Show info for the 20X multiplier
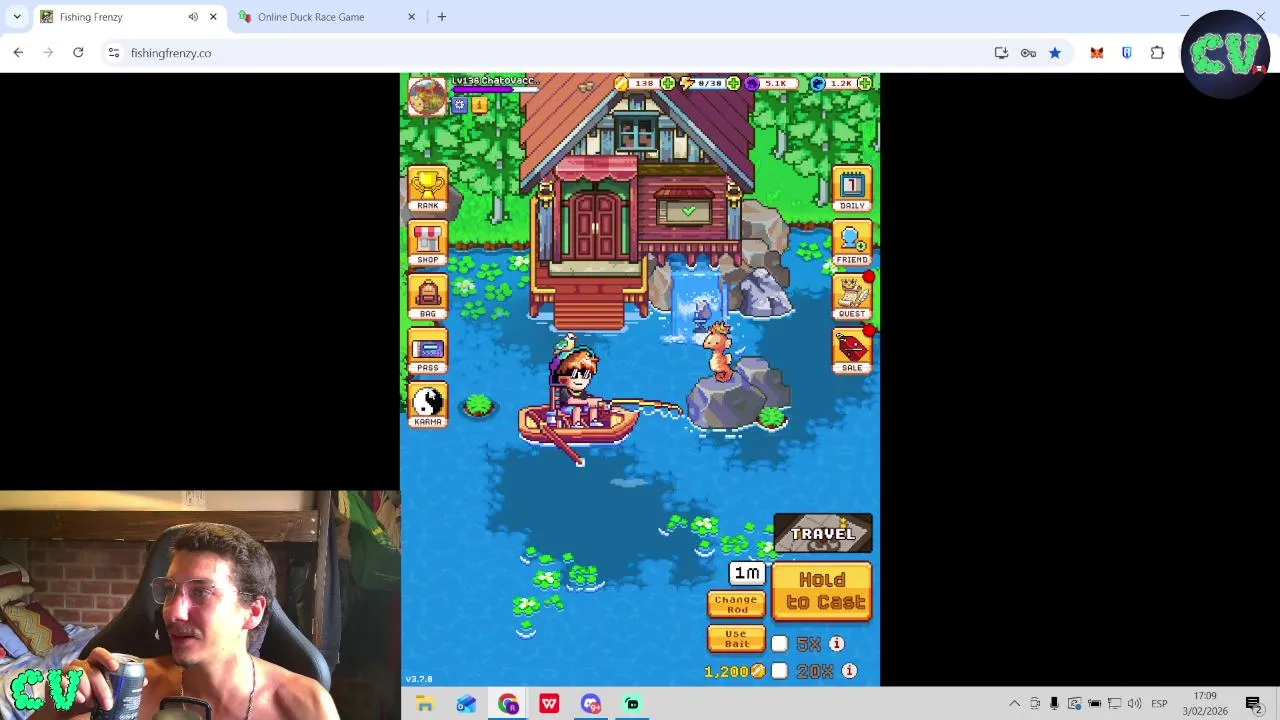Screen dimensions: 1280x720 849,671
